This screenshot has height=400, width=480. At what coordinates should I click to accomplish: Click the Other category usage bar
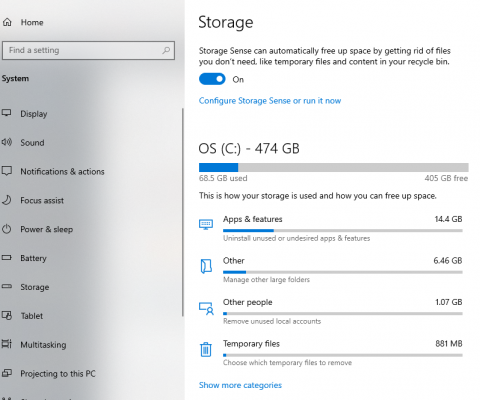click(343, 272)
